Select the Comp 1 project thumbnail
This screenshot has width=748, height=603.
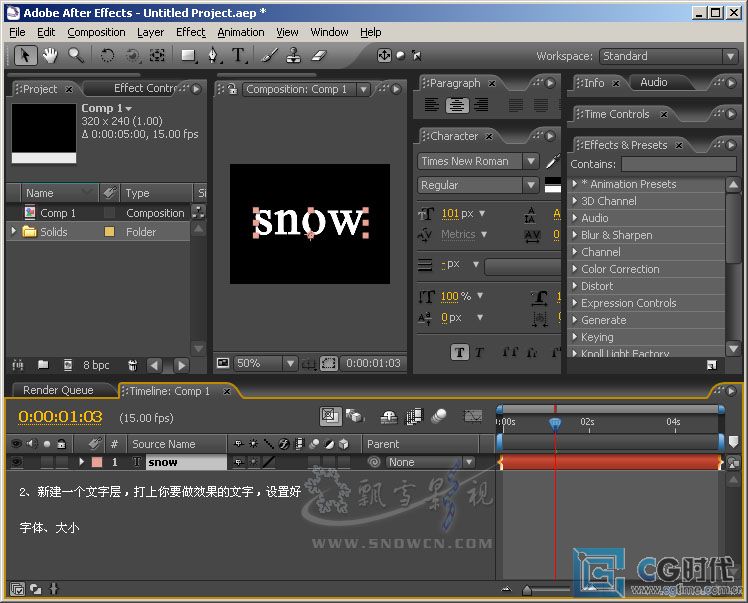[x=44, y=134]
